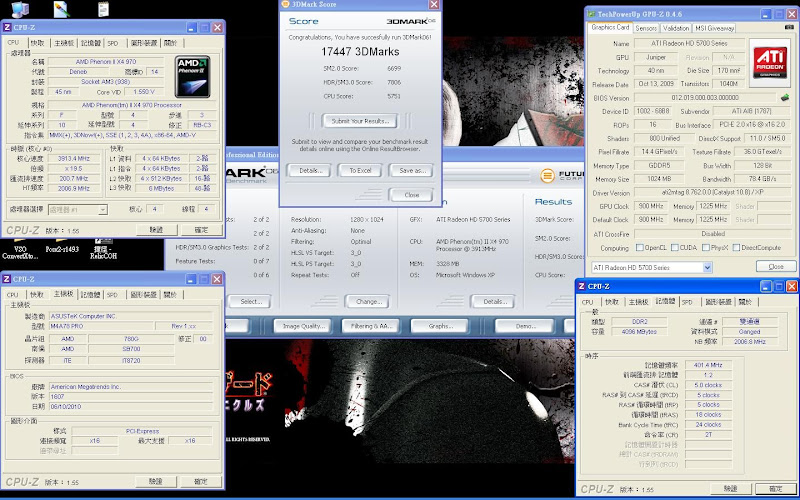Click the 401.4 MHz memory frequency value

click(708, 365)
